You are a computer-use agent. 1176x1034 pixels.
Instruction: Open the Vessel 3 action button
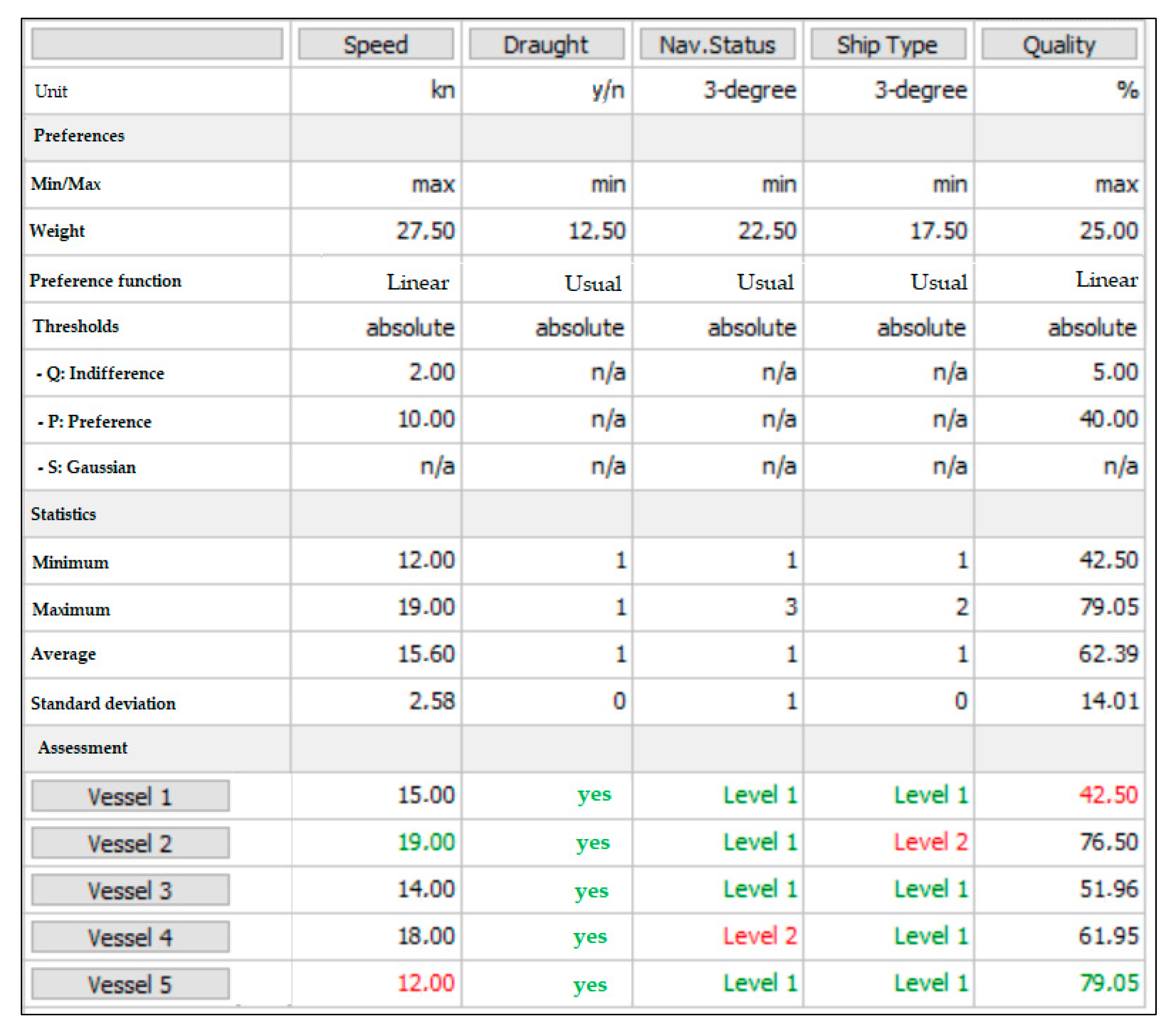pos(130,890)
